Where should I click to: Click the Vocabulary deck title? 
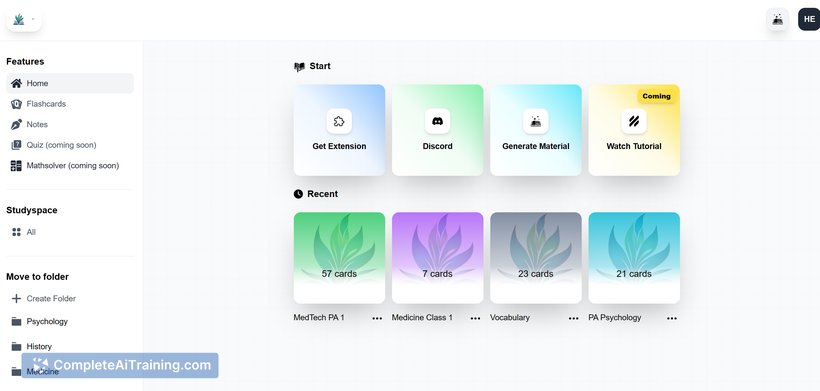pyautogui.click(x=510, y=317)
